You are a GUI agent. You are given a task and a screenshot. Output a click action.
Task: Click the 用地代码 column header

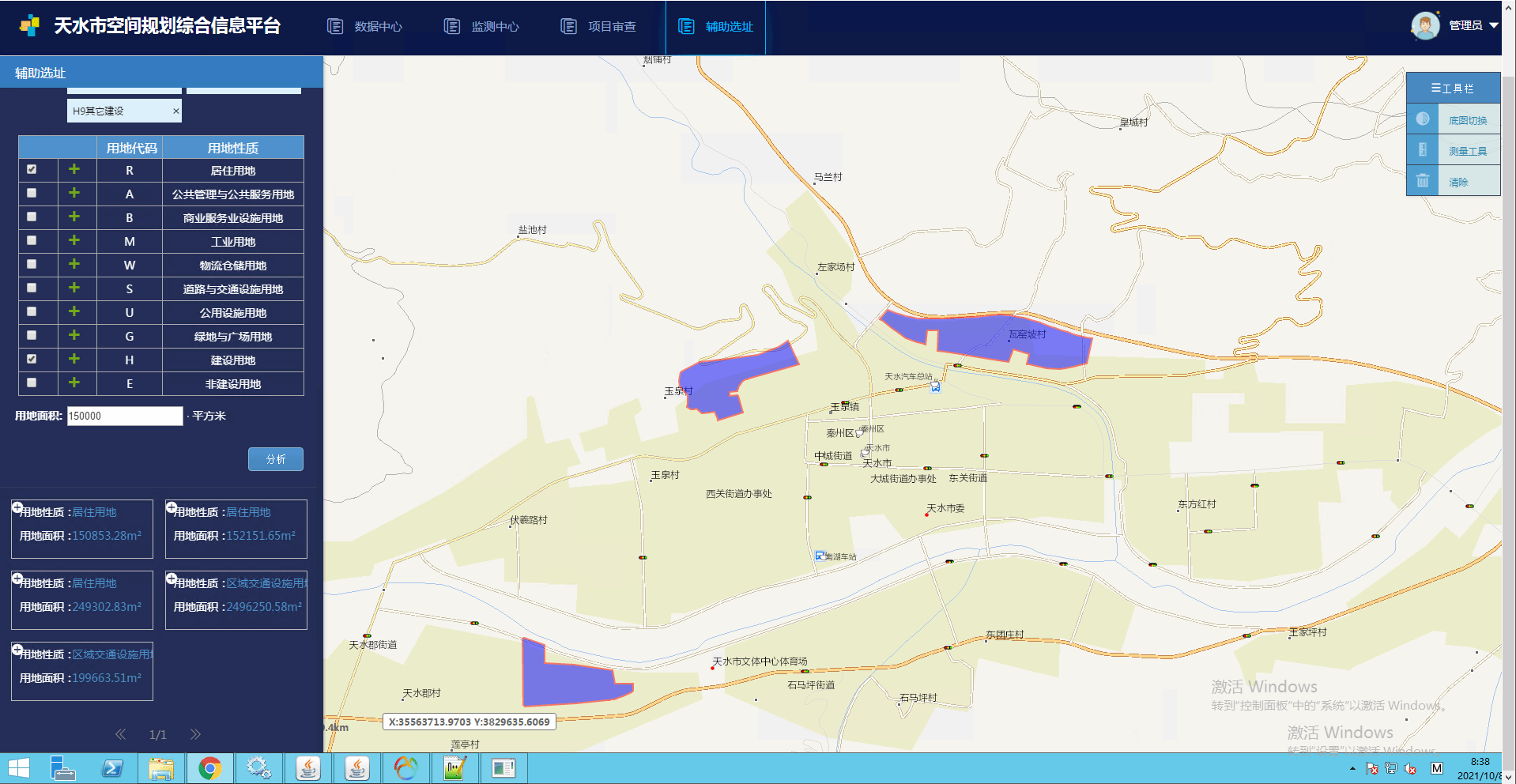click(x=131, y=148)
